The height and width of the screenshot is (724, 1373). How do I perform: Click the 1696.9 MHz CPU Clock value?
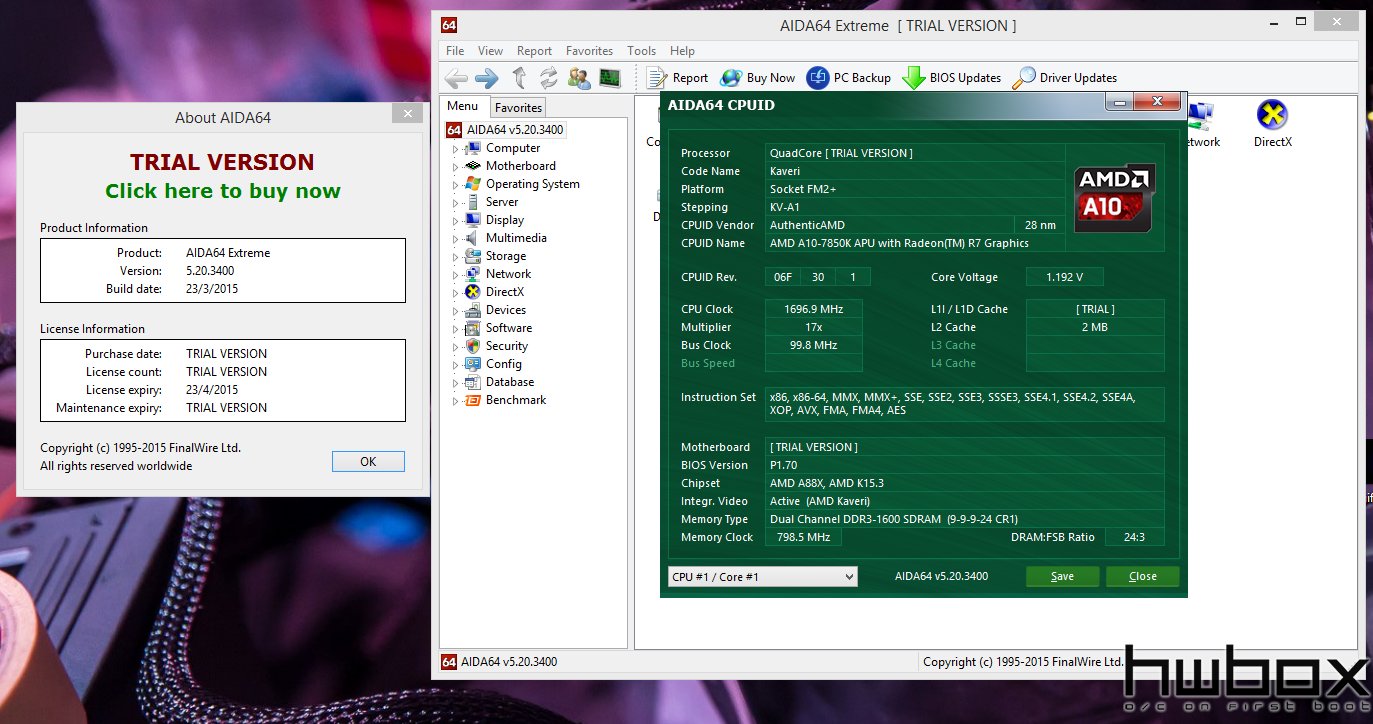814,309
